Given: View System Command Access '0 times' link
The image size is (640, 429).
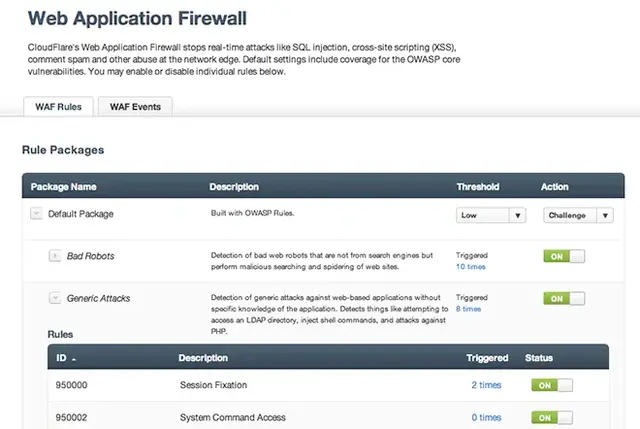Looking at the screenshot, I should (x=486, y=418).
